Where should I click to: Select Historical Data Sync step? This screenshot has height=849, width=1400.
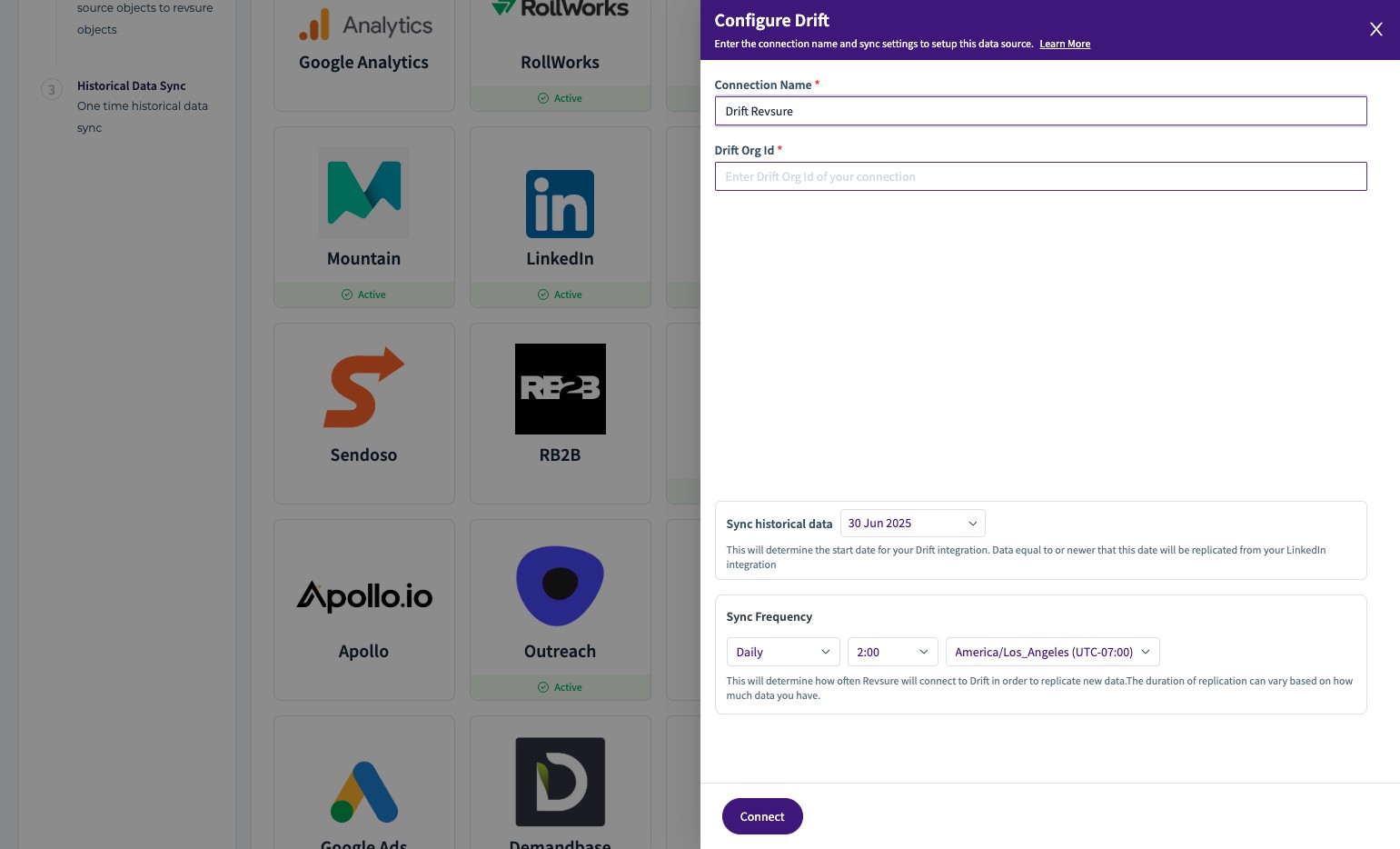pyautogui.click(x=132, y=85)
